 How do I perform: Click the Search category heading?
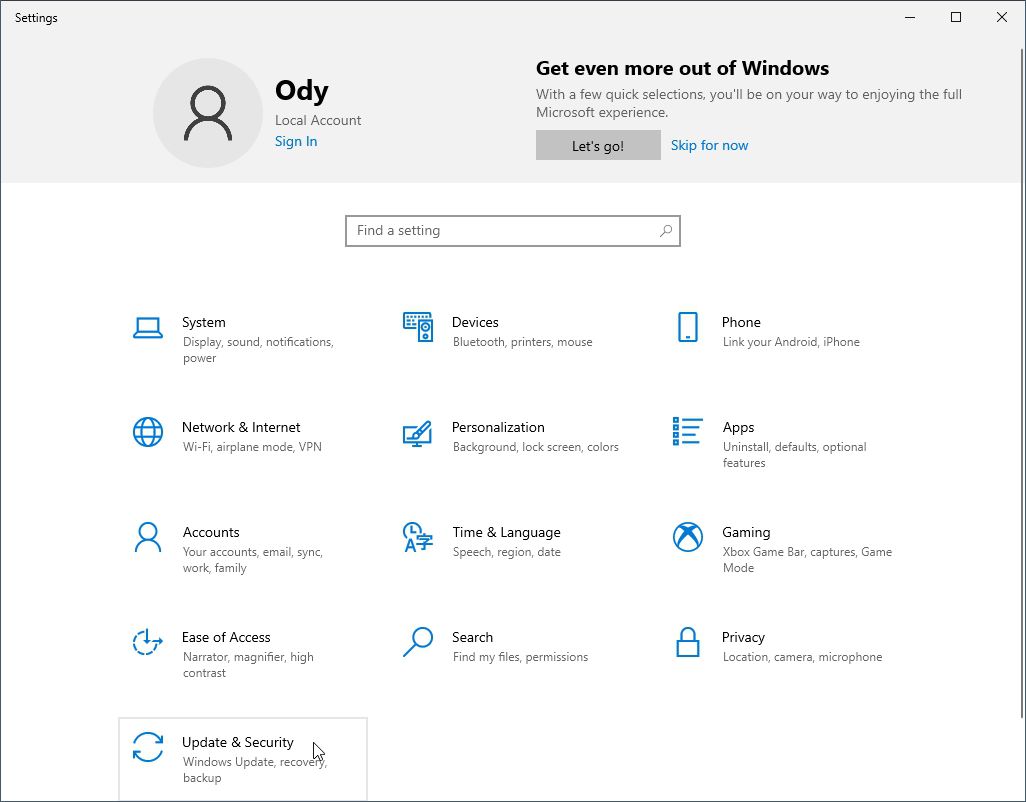(x=472, y=637)
